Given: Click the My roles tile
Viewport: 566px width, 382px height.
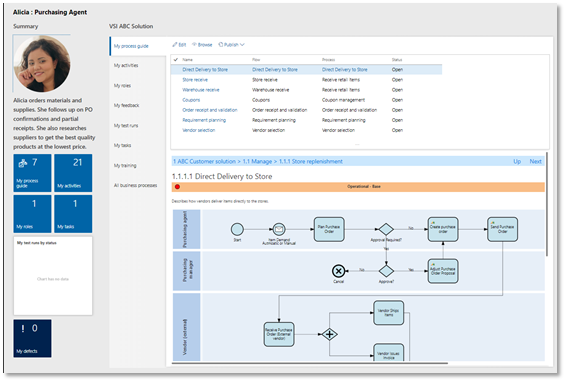Looking at the screenshot, I should pos(32,214).
